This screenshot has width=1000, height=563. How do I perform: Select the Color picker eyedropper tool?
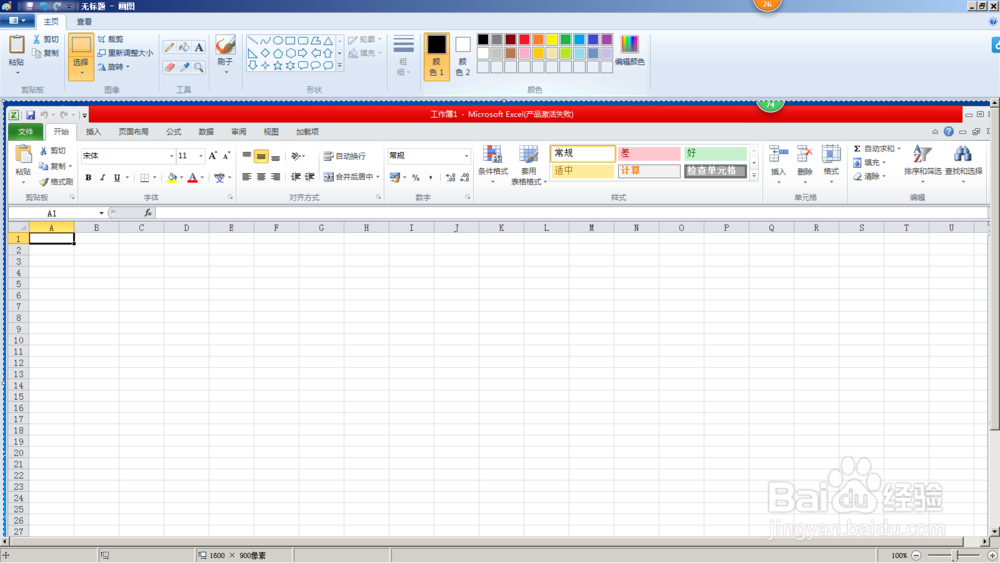tap(184, 67)
